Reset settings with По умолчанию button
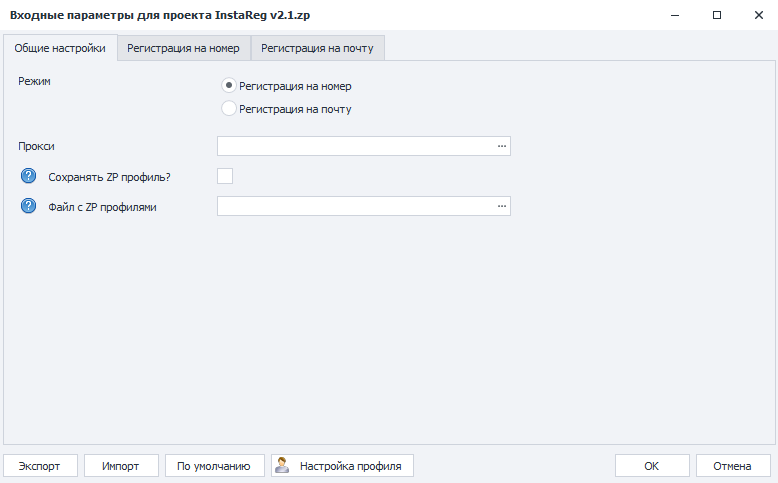778x483 pixels. (x=214, y=466)
